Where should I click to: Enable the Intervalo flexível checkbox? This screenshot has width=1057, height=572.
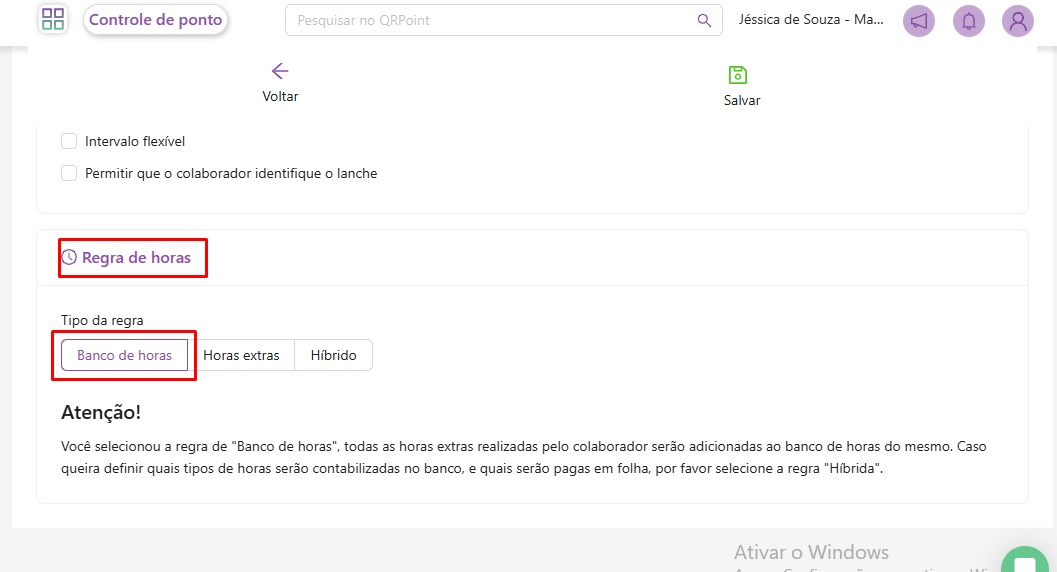click(x=69, y=141)
